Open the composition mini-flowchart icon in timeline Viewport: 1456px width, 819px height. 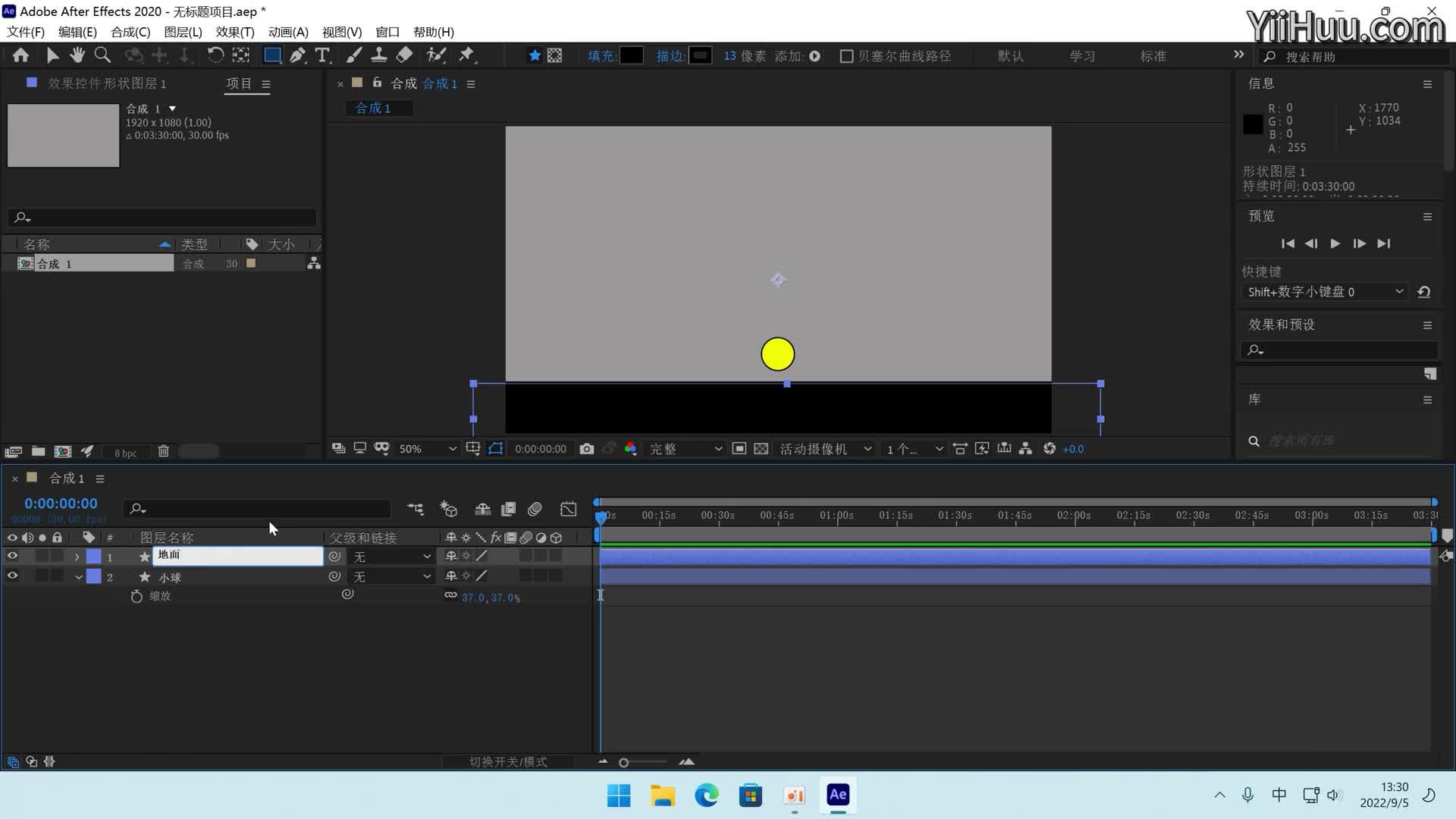pos(416,509)
